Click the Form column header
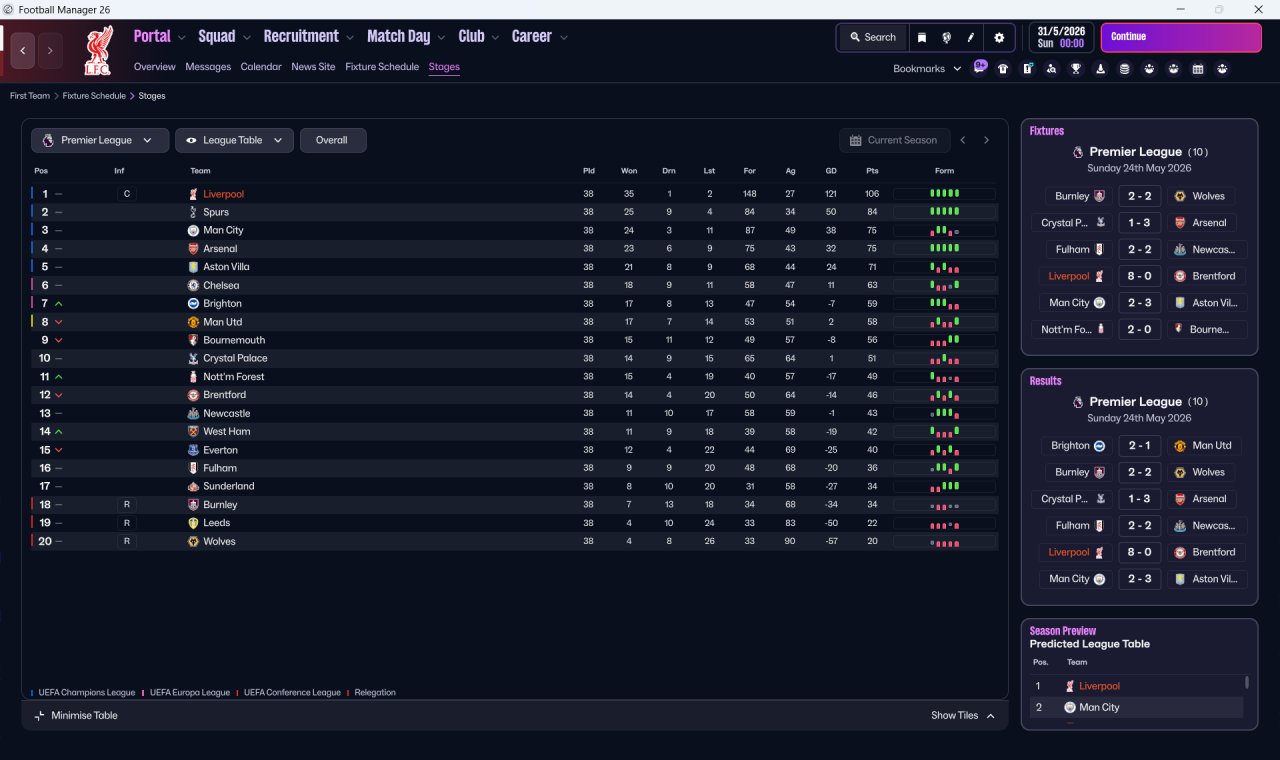The image size is (1280, 760). tap(944, 171)
